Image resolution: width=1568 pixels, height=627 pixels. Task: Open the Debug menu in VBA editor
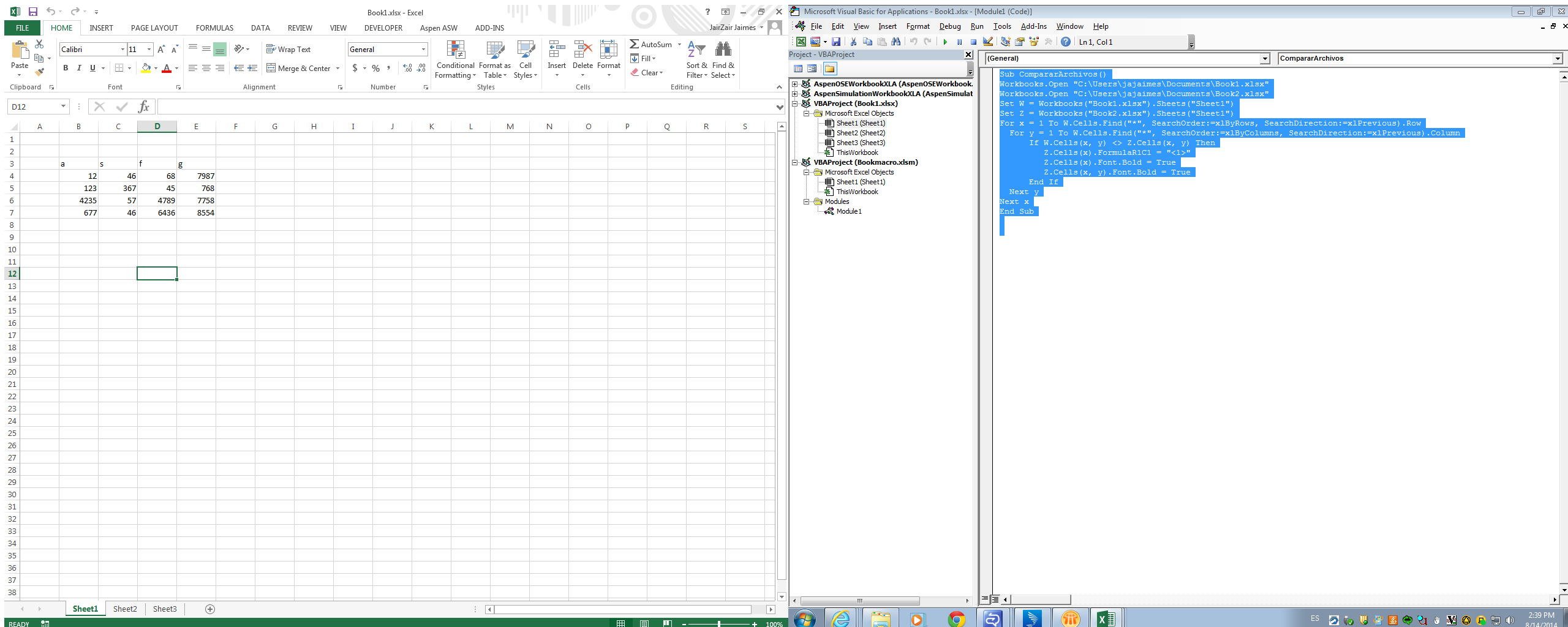pyautogui.click(x=949, y=26)
